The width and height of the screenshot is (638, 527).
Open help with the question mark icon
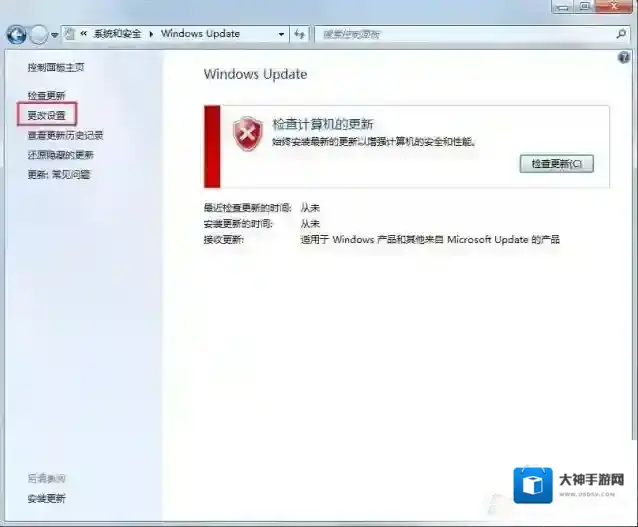624,57
